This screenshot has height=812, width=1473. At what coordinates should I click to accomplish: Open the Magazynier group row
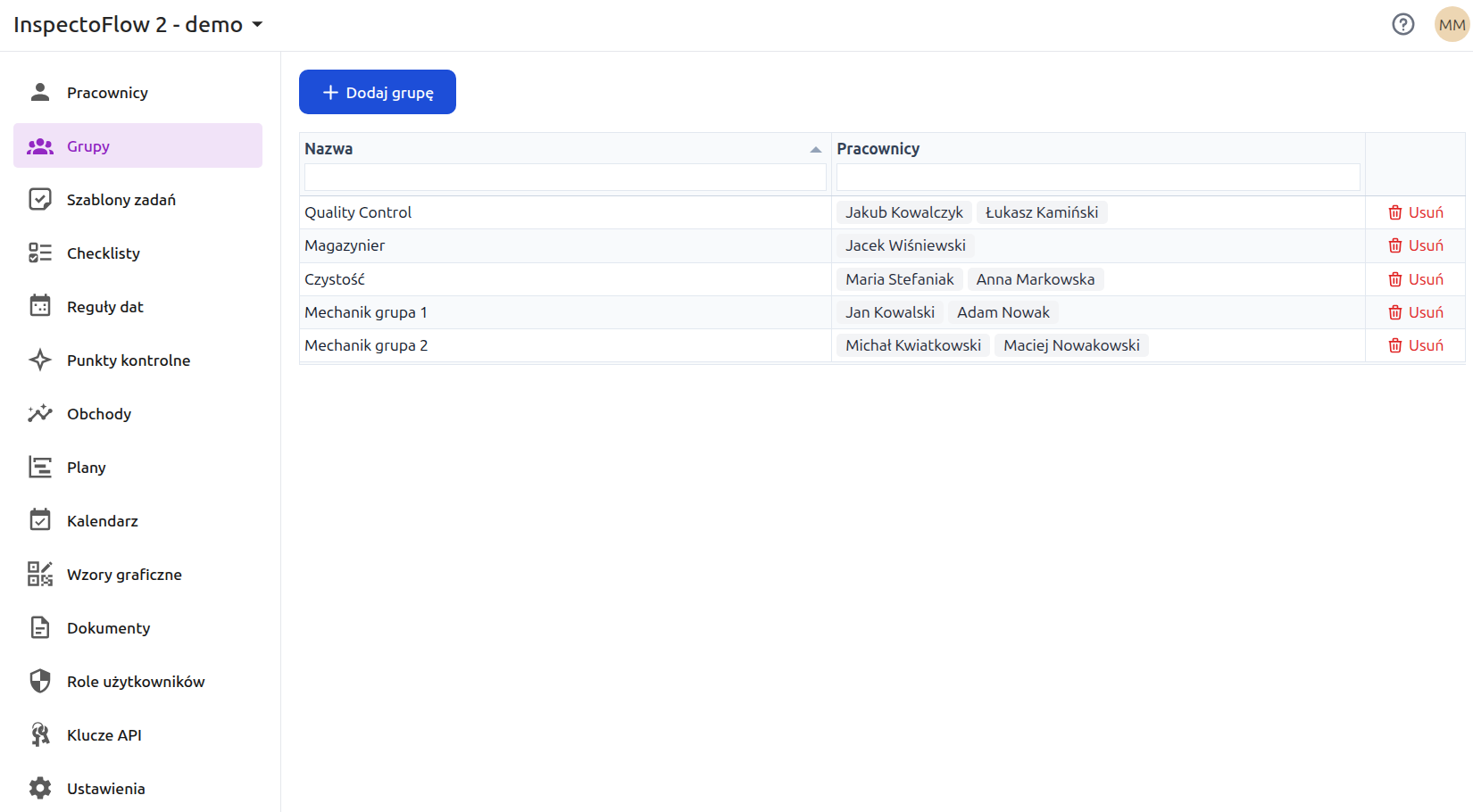coord(345,245)
